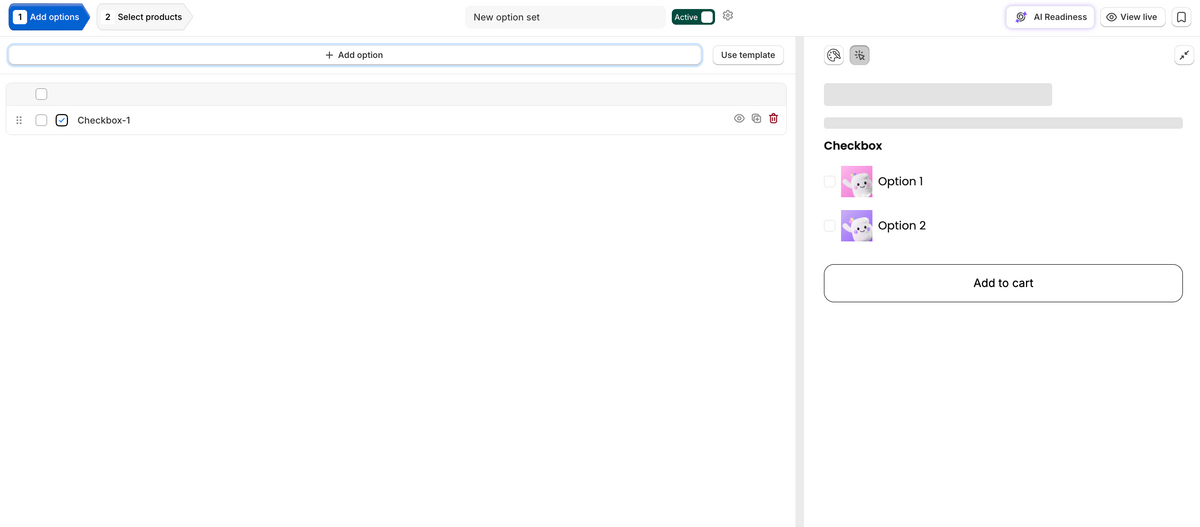Click Add to cart in the preview

click(1003, 283)
